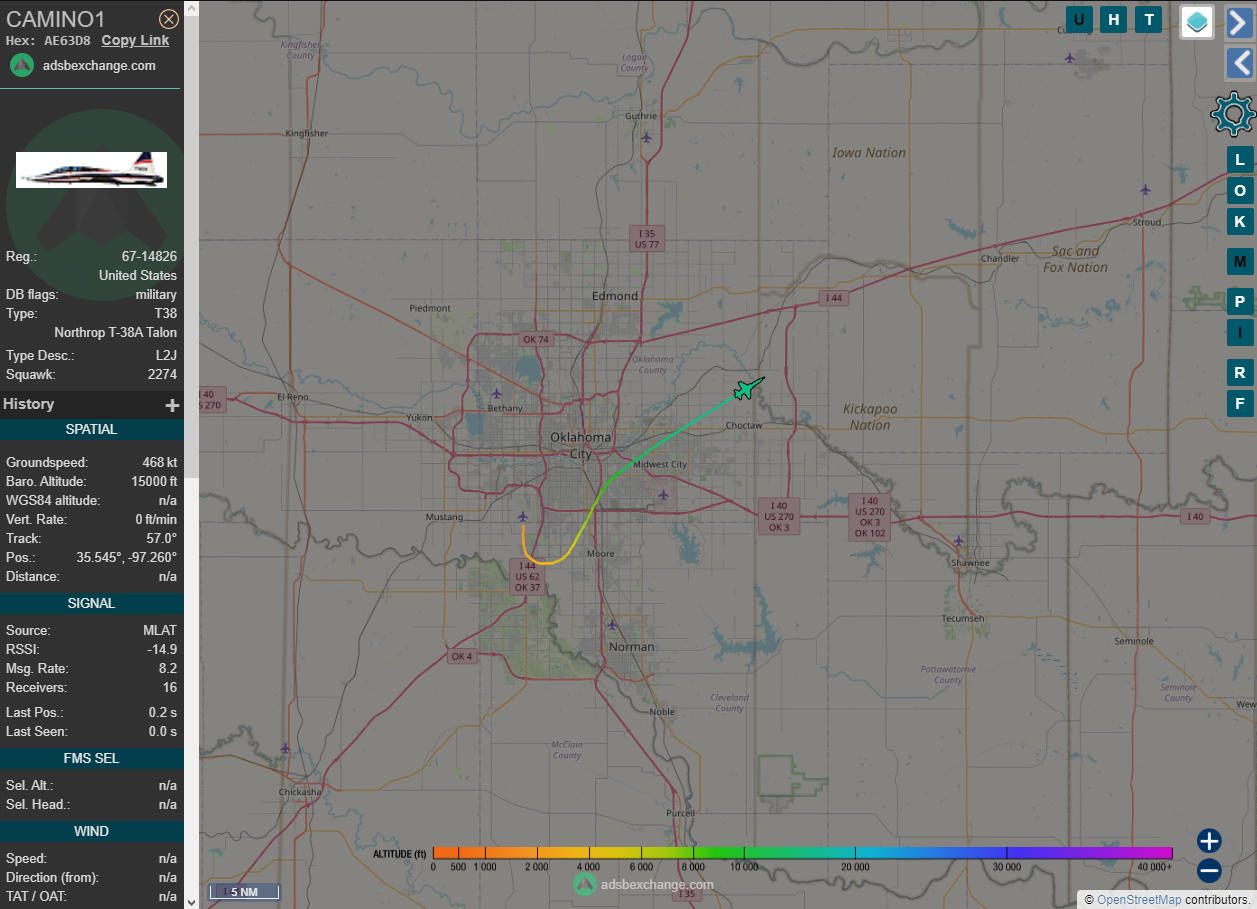The image size is (1257, 909).
Task: Click the source value MLAT
Action: pyautogui.click(x=160, y=631)
